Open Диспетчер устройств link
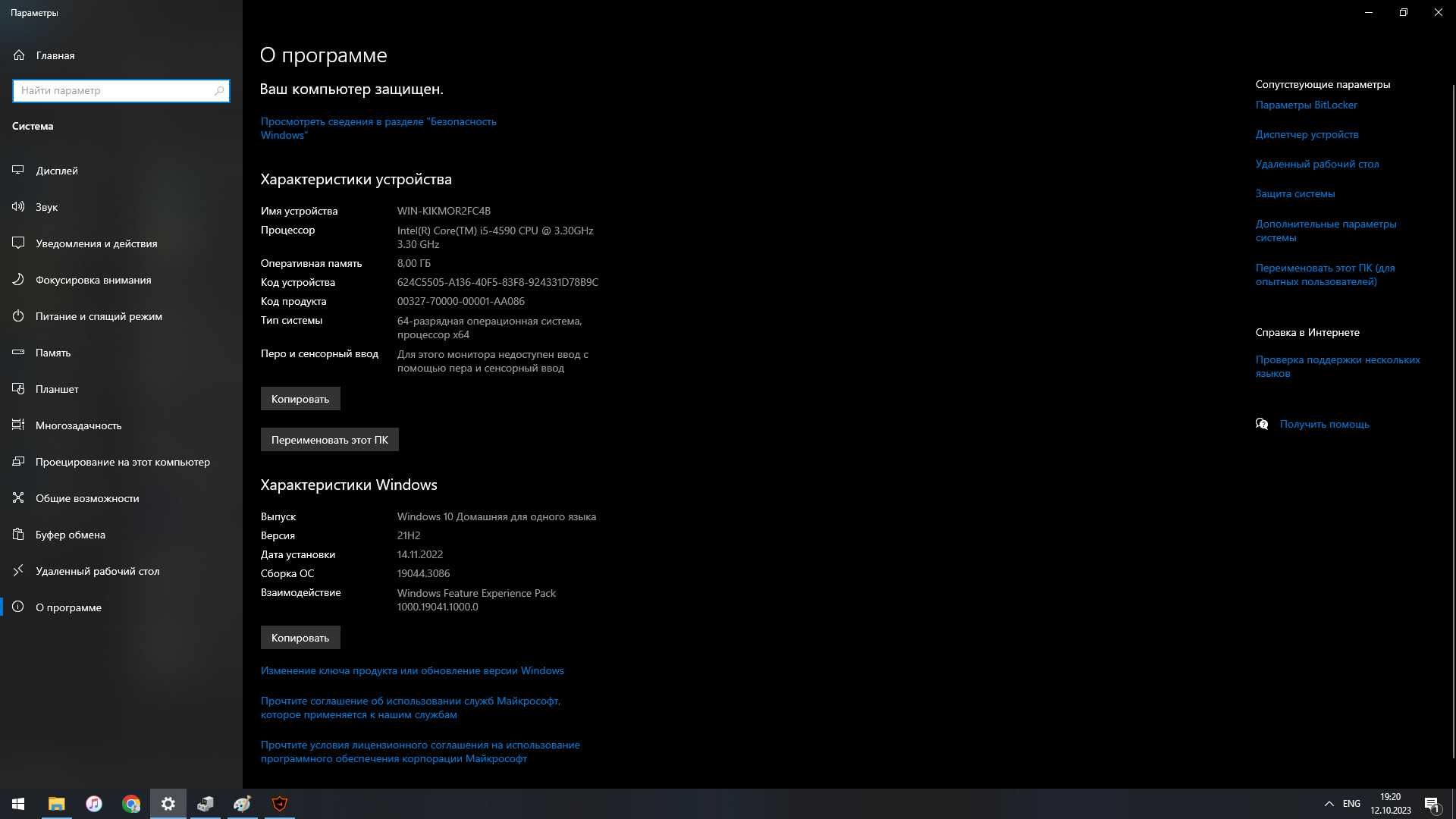1456x819 pixels. [1307, 135]
